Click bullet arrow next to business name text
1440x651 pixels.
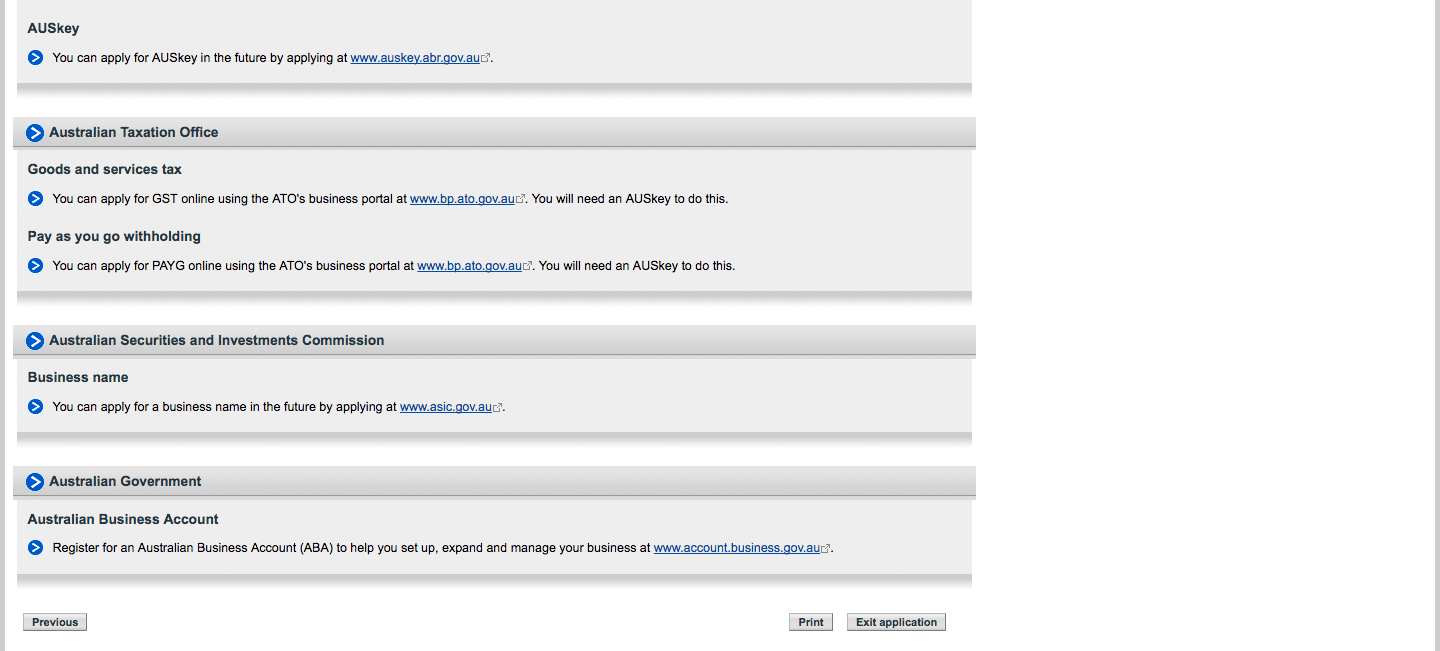(36, 407)
